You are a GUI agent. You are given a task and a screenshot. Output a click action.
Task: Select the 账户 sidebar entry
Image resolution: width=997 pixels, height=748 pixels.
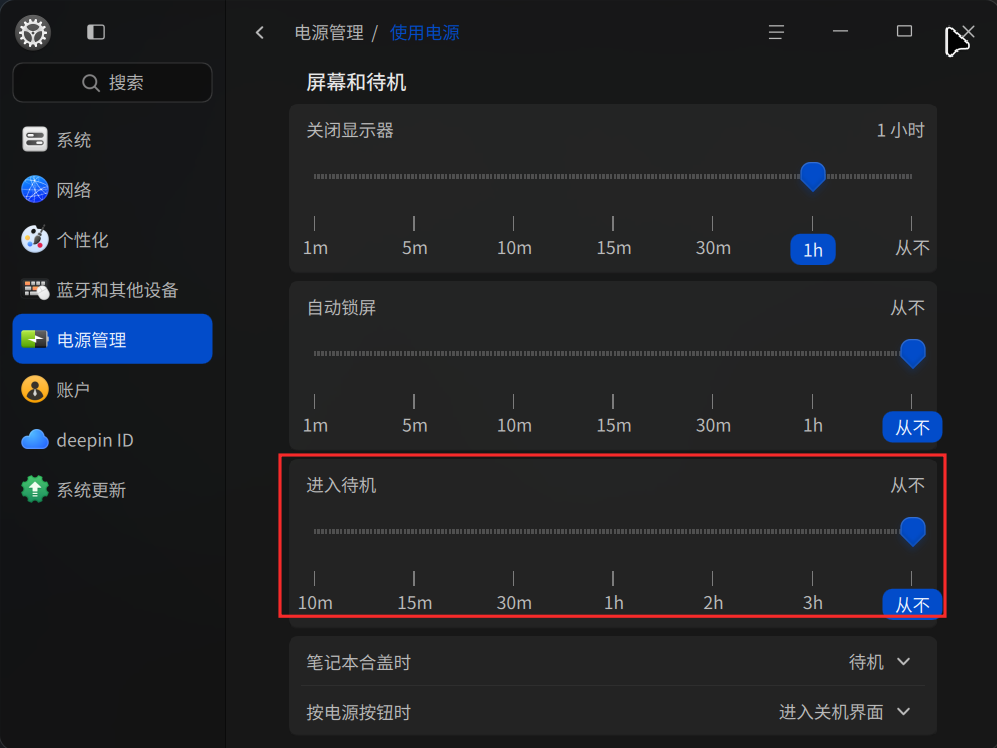click(113, 389)
